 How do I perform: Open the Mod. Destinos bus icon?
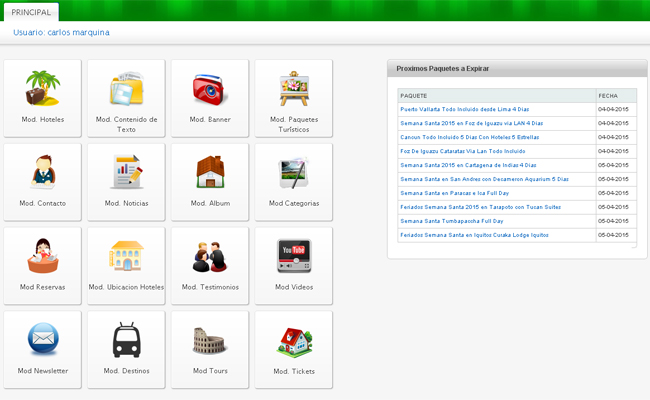(x=126, y=340)
